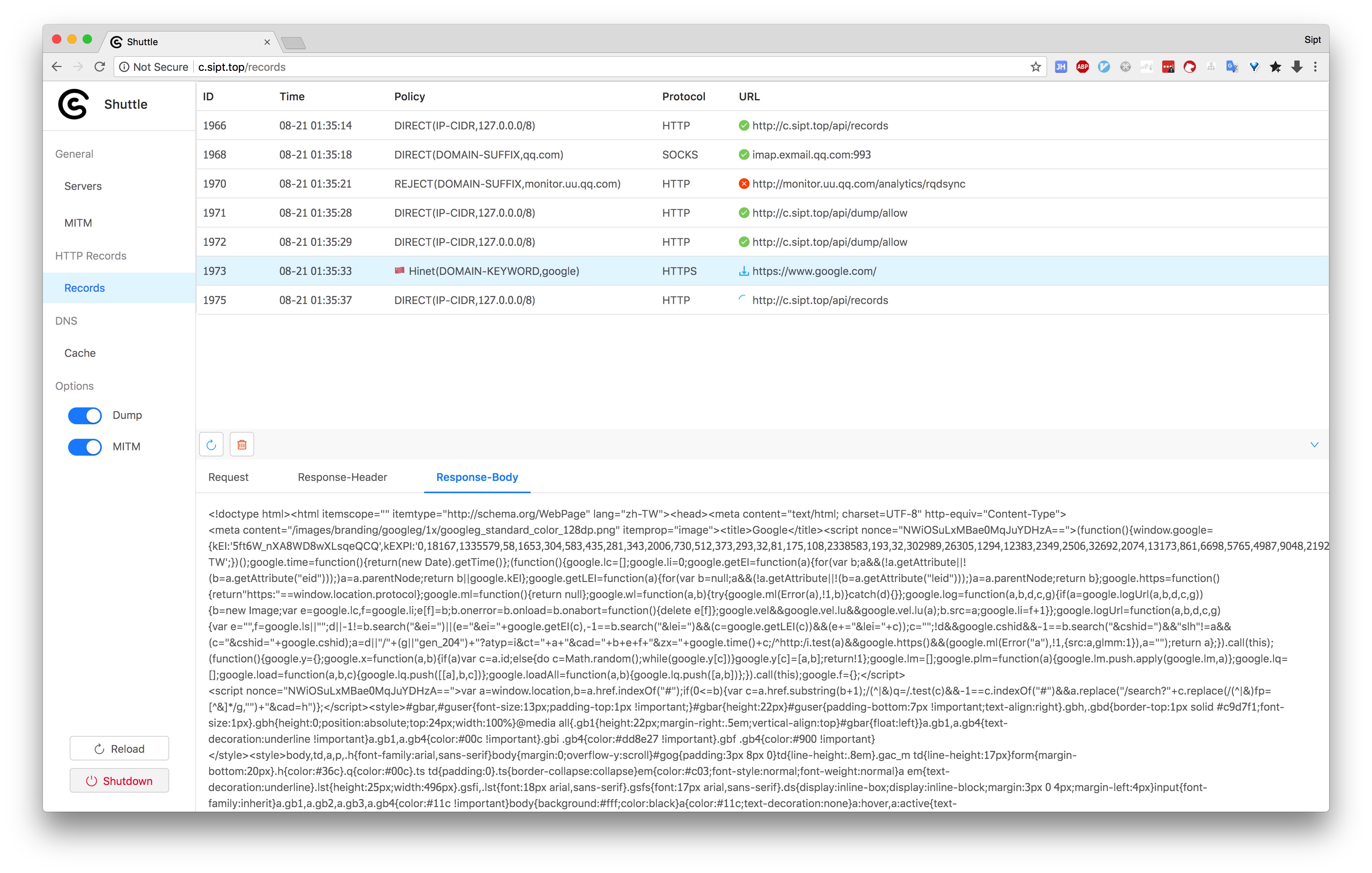1372x873 pixels.
Task: Disable the Dump toggle switch
Action: (85, 415)
